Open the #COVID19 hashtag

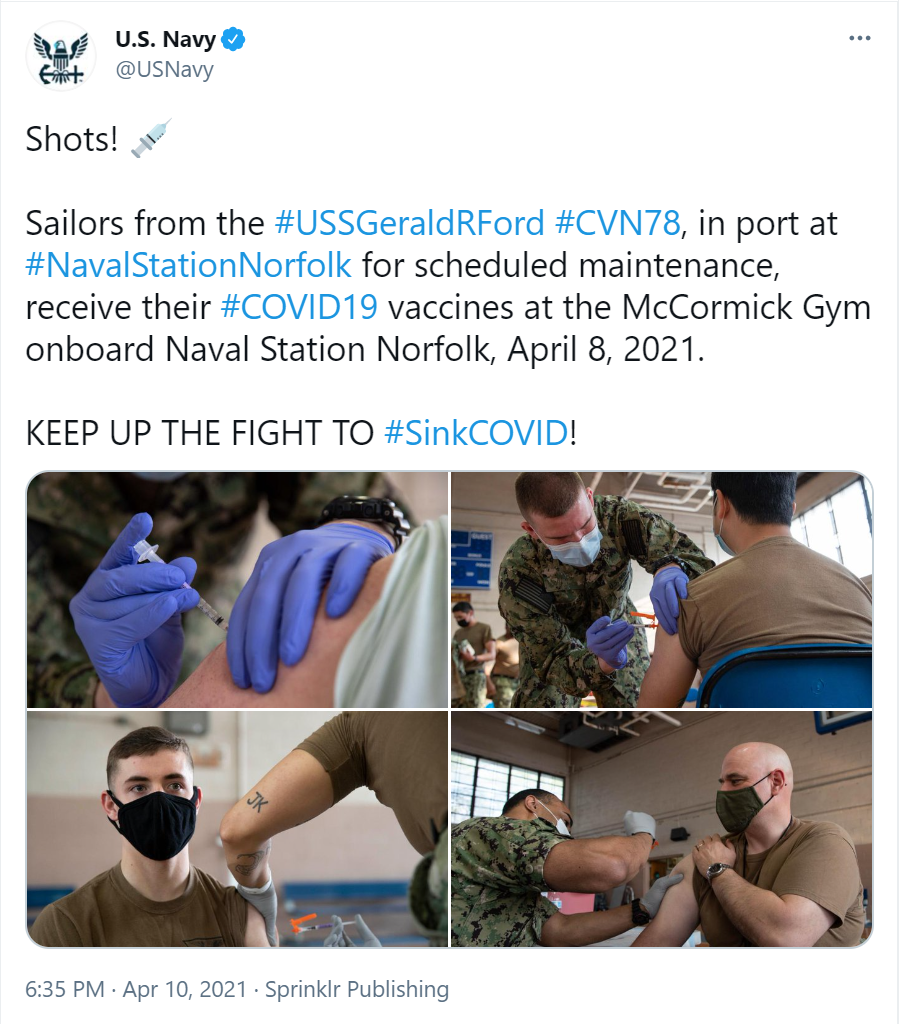(299, 307)
